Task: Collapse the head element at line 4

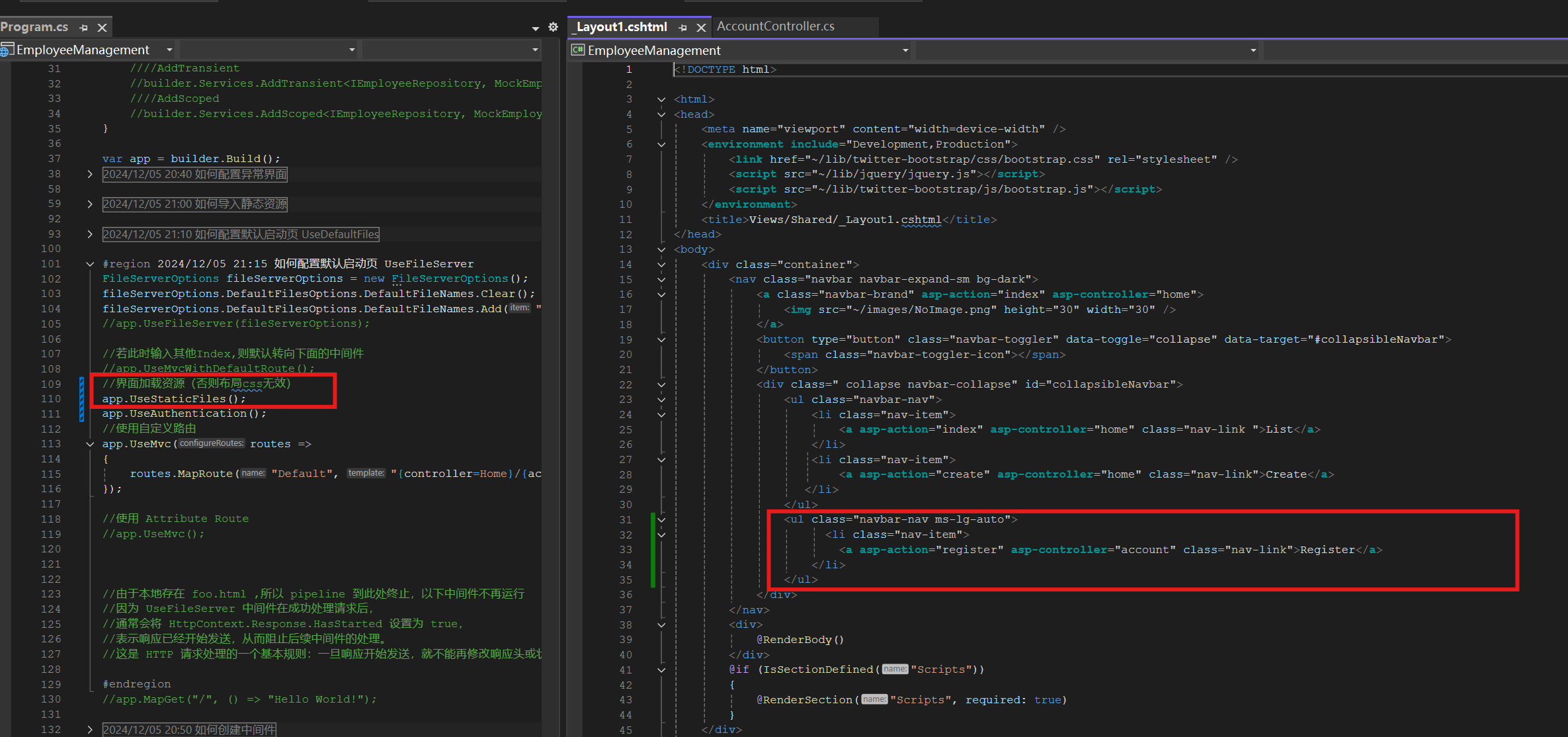Action: (x=661, y=114)
